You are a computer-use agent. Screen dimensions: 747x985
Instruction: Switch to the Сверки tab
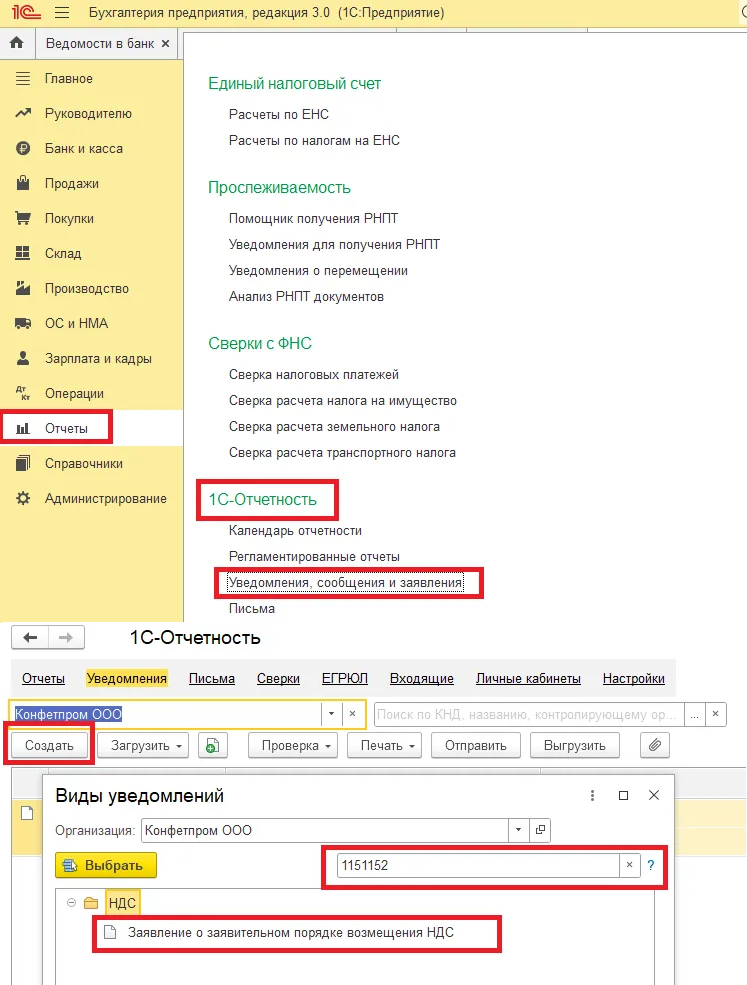[x=278, y=678]
